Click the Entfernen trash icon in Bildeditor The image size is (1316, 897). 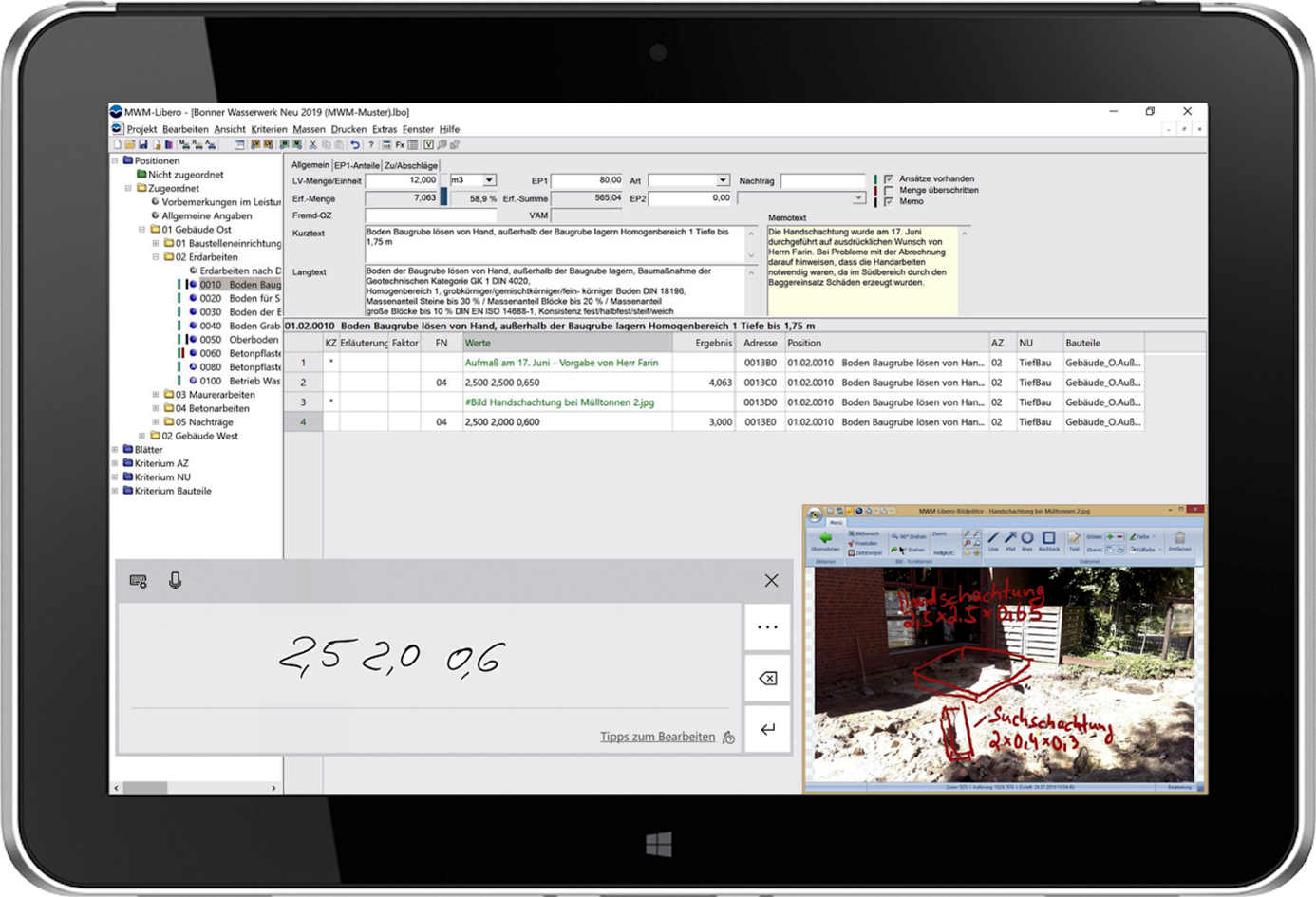[x=1179, y=539]
